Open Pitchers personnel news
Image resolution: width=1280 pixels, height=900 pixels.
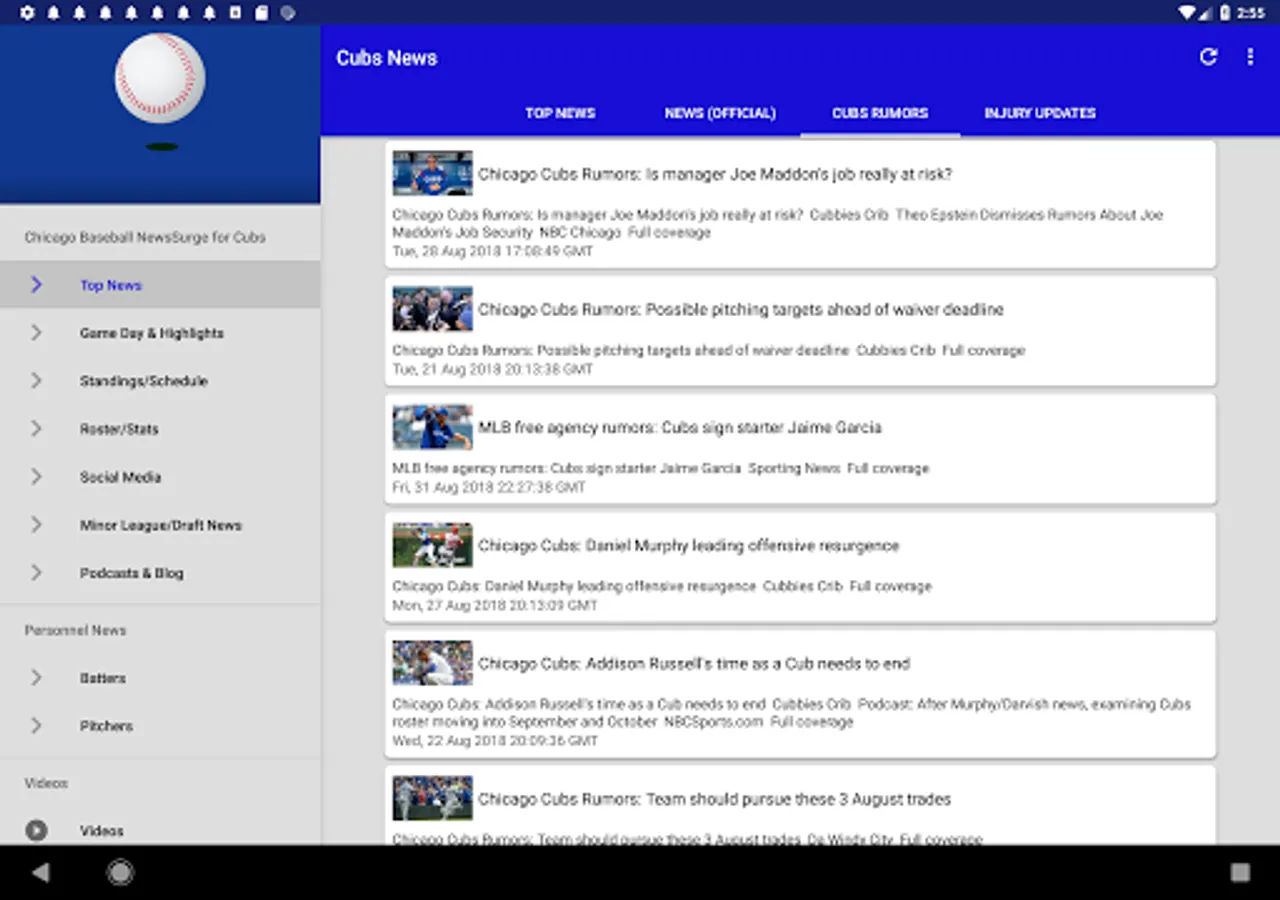(x=160, y=726)
